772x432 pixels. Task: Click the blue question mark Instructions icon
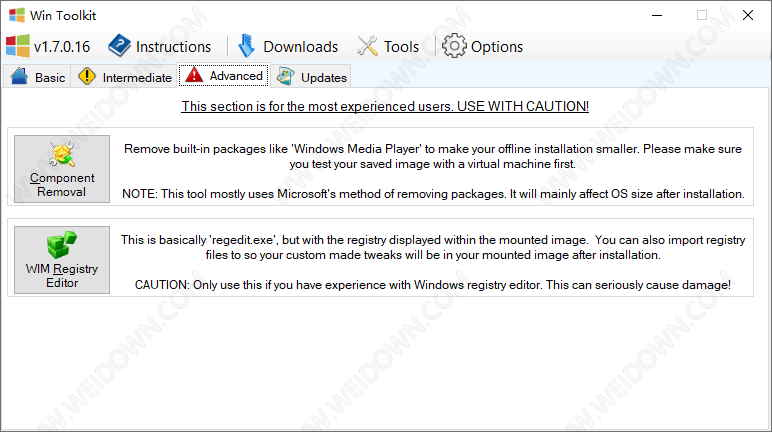[119, 46]
